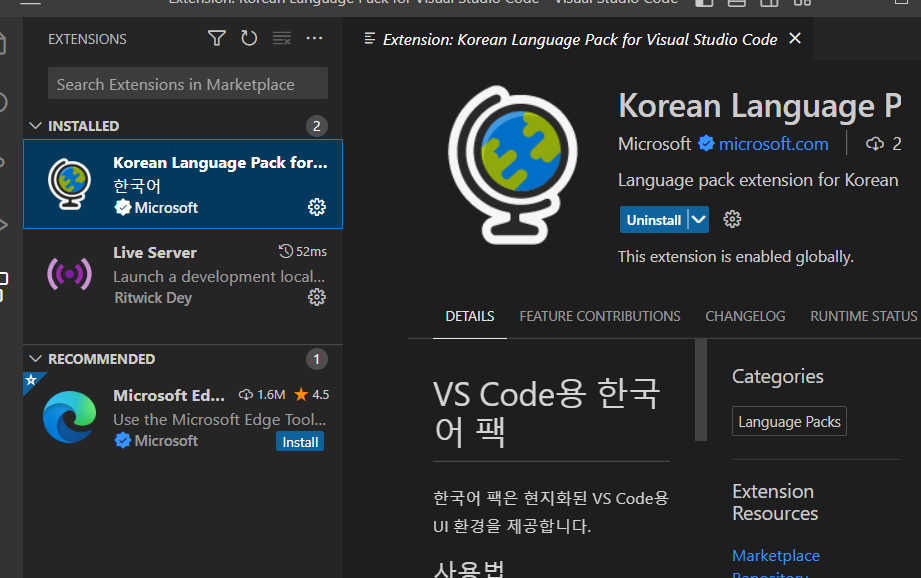The width and height of the screenshot is (921, 578).
Task: Focus the Search Extensions in Marketplace field
Action: pos(188,83)
